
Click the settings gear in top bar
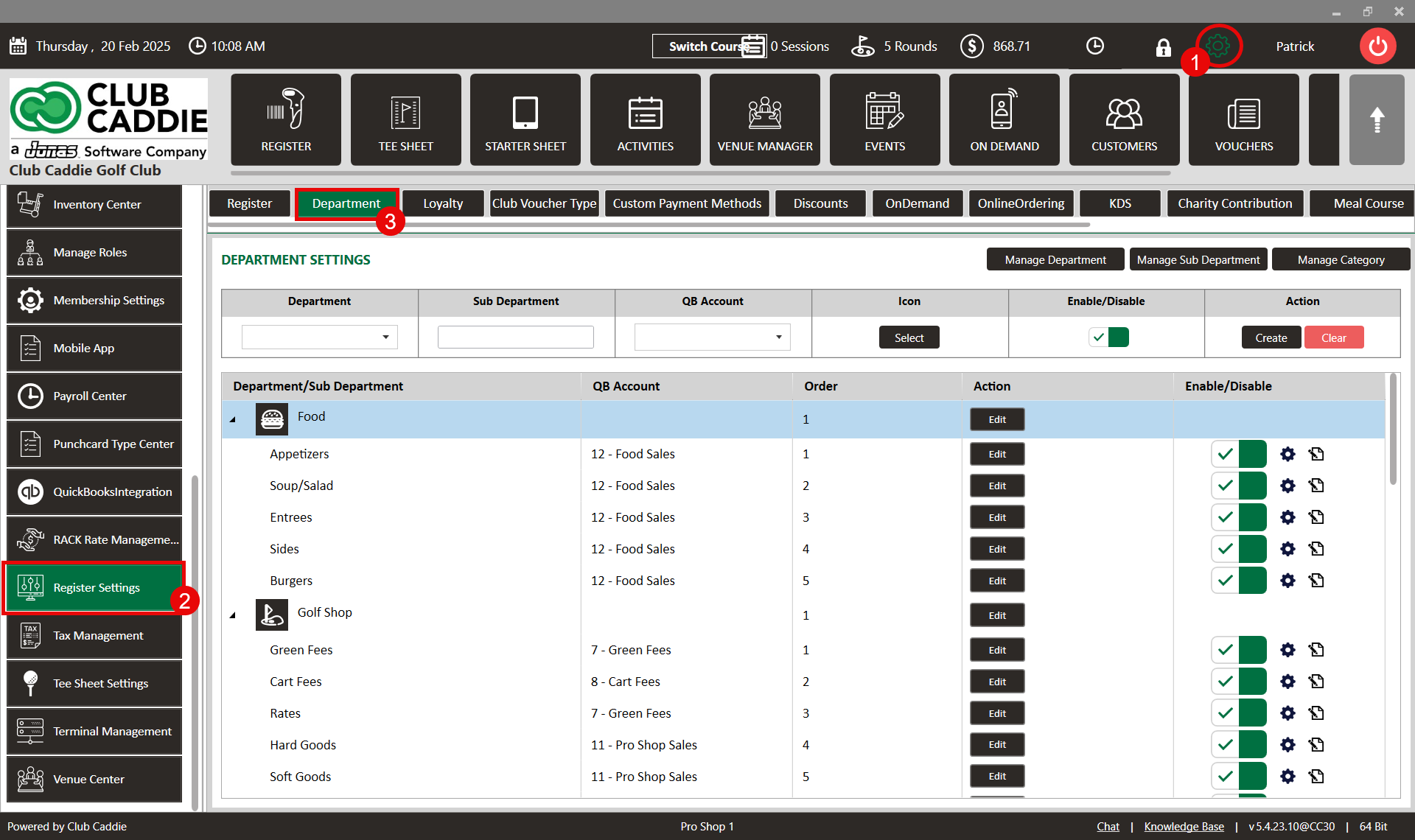pos(1218,46)
